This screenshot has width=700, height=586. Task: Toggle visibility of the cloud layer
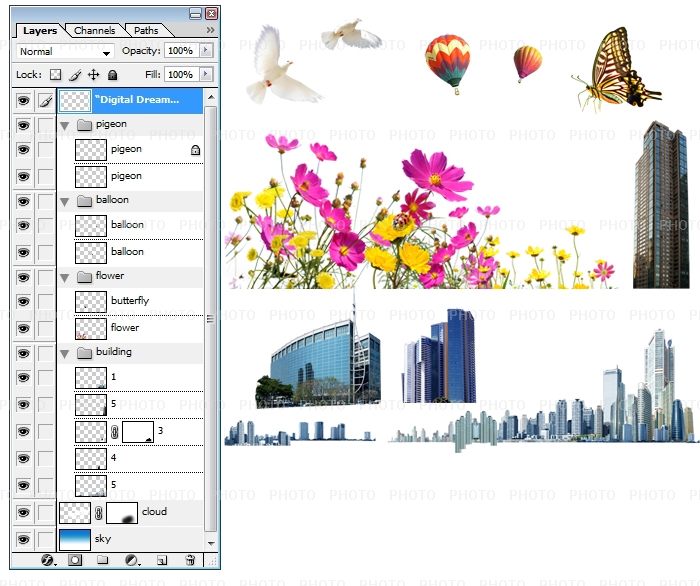pyautogui.click(x=24, y=512)
